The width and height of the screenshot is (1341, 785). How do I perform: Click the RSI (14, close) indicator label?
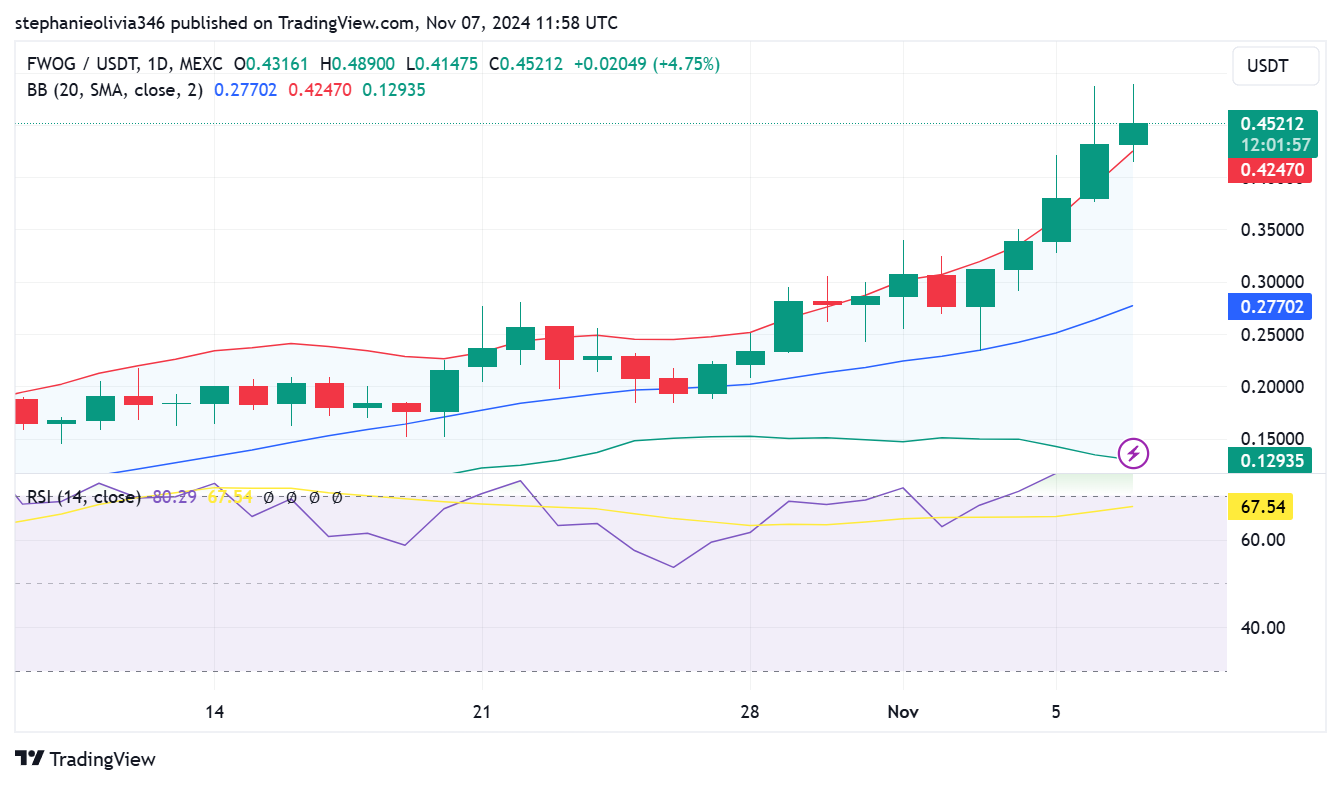click(83, 497)
